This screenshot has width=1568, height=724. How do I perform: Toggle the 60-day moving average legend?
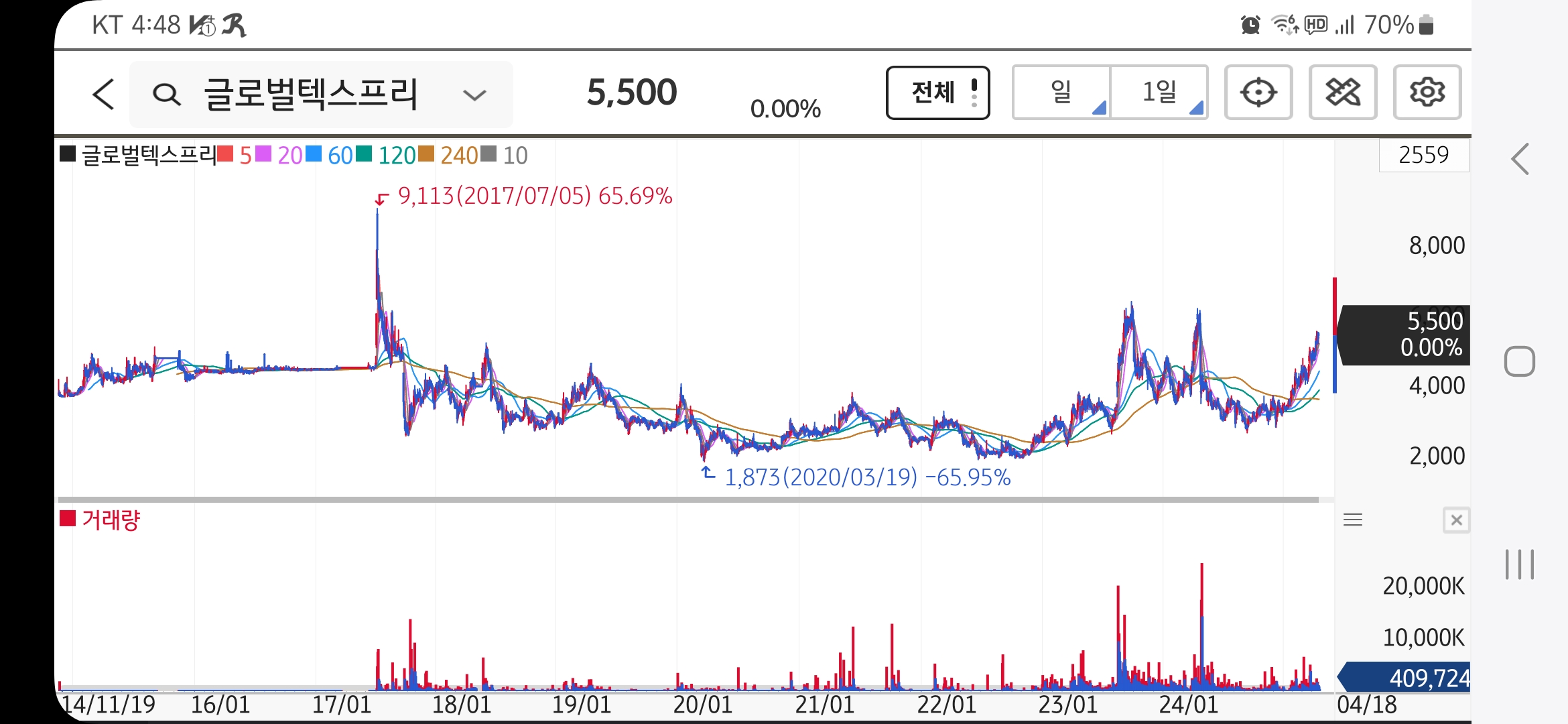(340, 156)
